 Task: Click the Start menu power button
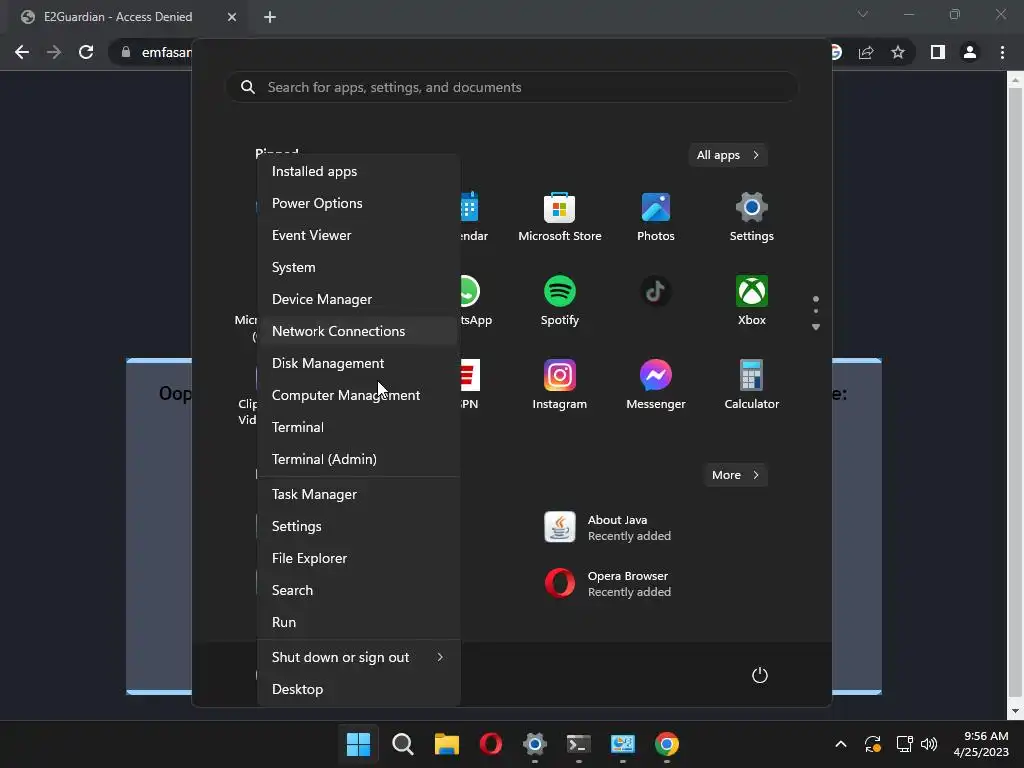click(x=760, y=675)
